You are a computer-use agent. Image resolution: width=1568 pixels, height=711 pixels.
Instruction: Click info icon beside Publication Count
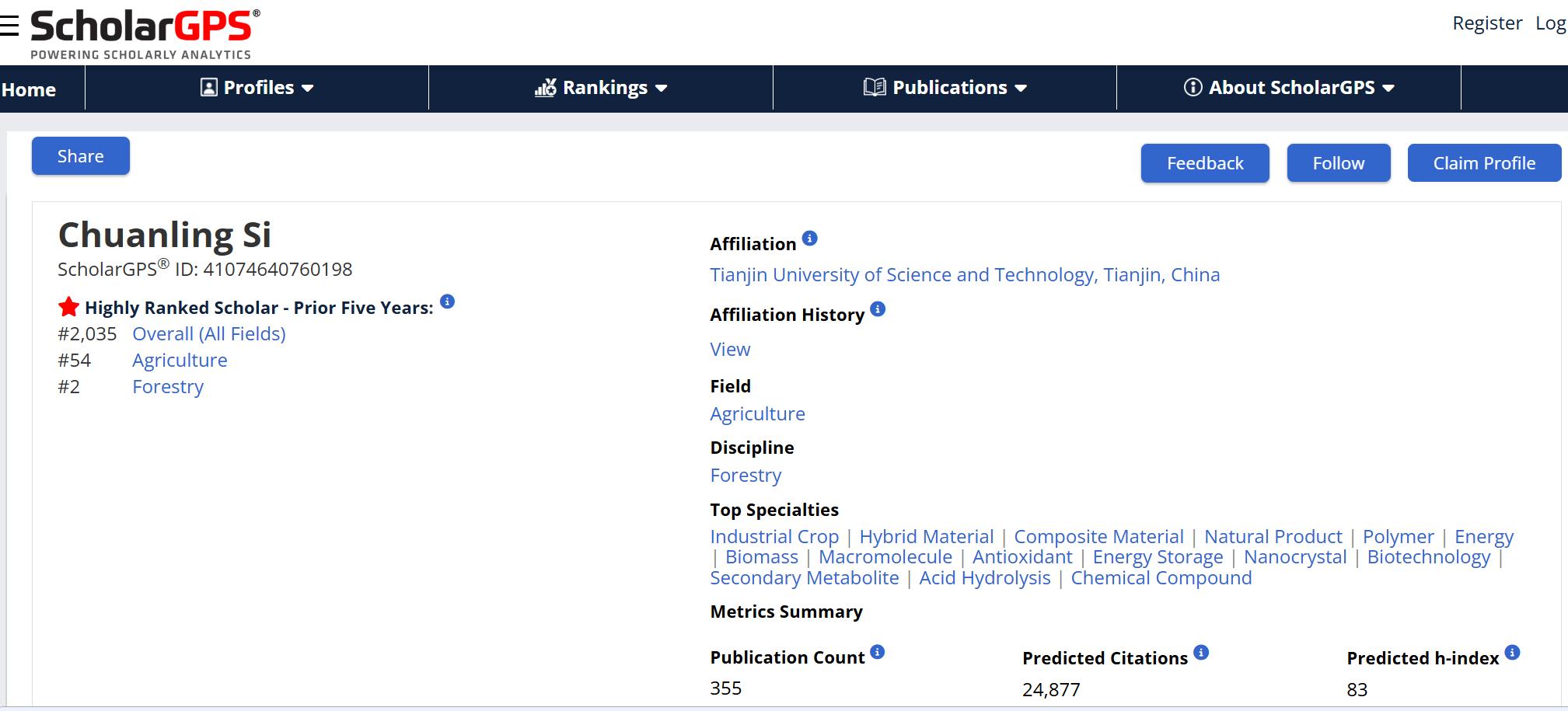(x=877, y=652)
